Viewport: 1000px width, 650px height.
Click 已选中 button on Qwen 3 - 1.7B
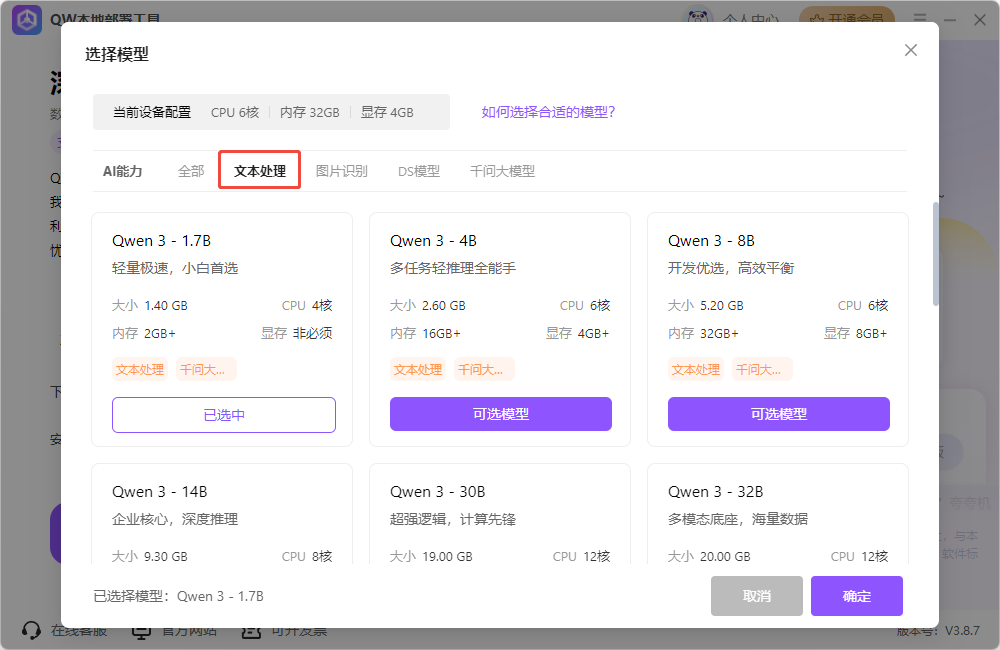[224, 415]
